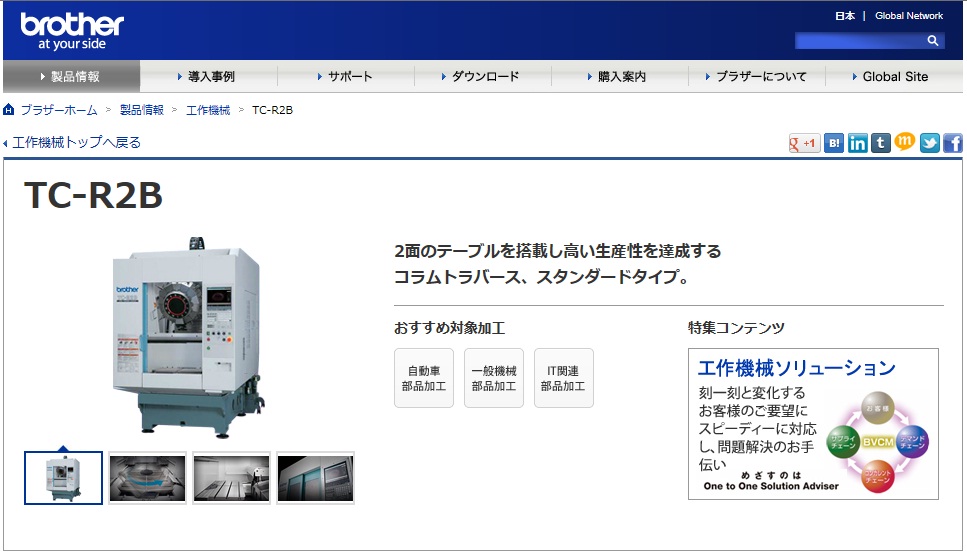Open the ダウンロード menu tab

[482, 76]
